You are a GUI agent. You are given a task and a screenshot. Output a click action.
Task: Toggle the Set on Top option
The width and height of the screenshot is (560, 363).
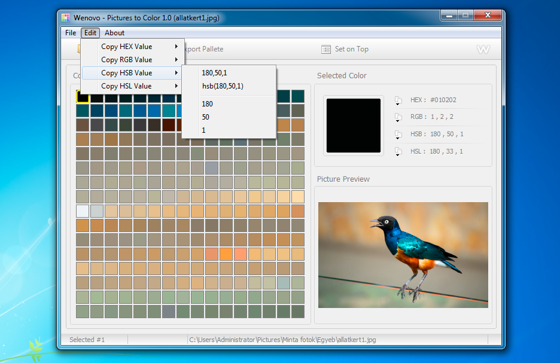coord(345,49)
